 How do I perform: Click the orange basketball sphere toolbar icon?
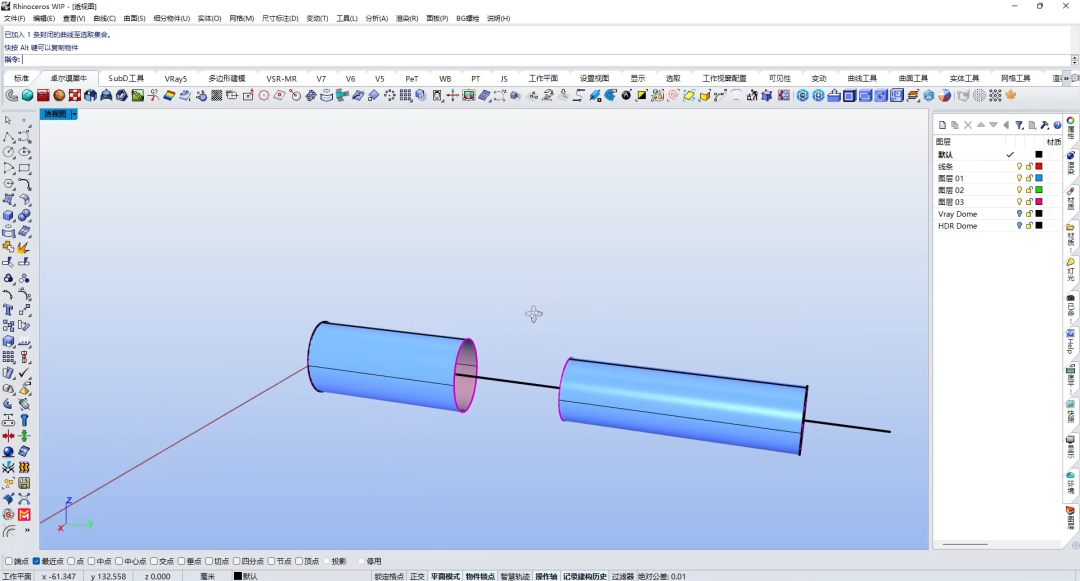[x=59, y=96]
